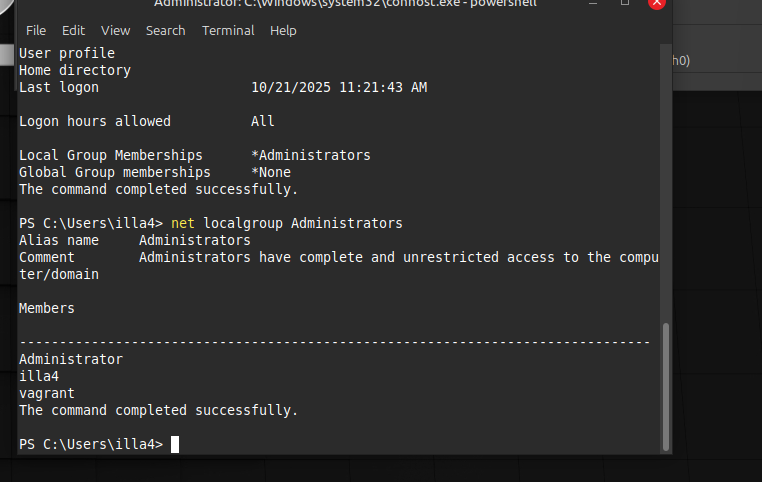Screen dimensions: 762x482
Task: Click the last logon timestamp
Action: tap(339, 87)
